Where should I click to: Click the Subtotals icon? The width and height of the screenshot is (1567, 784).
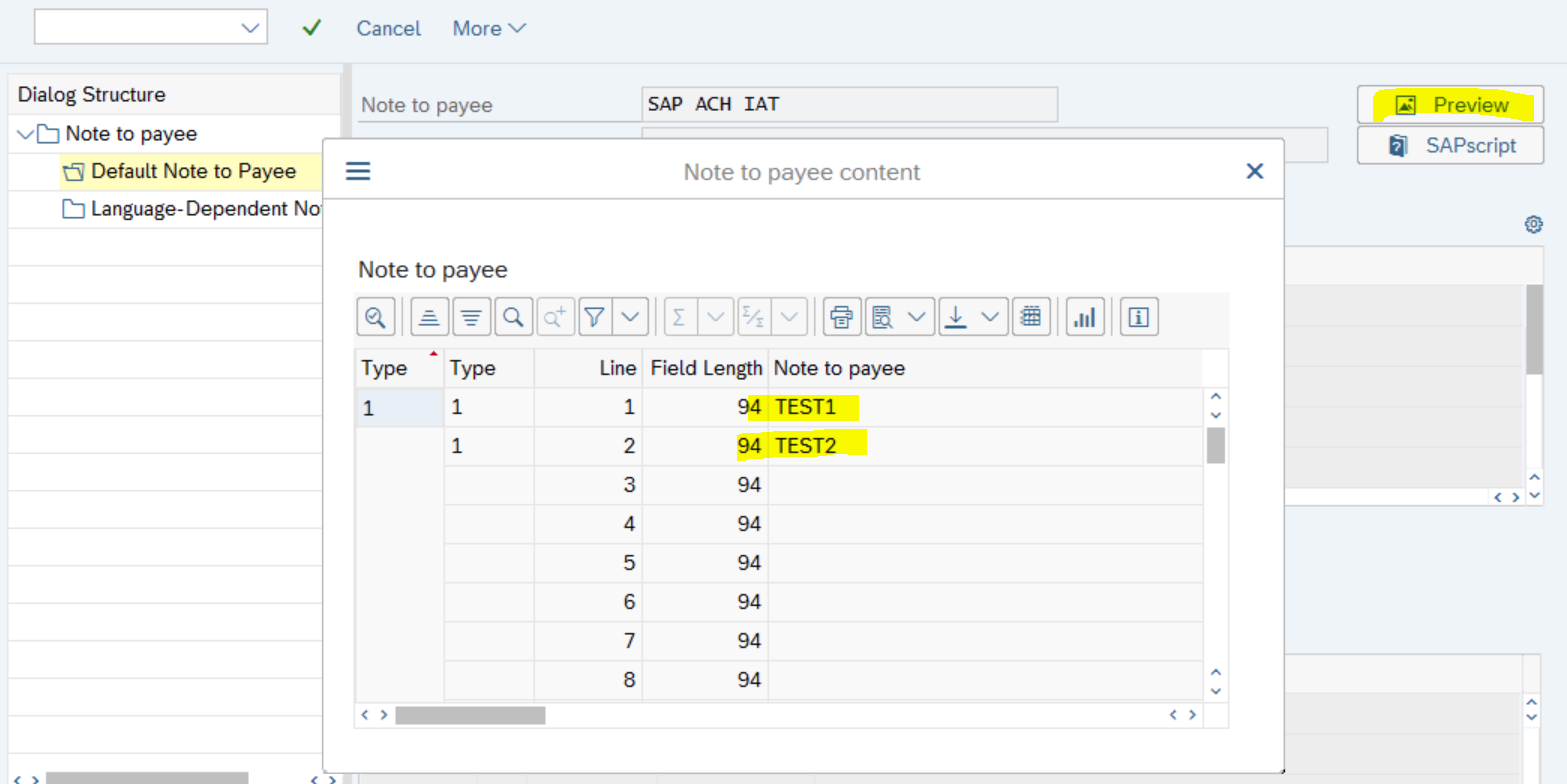[x=752, y=318]
